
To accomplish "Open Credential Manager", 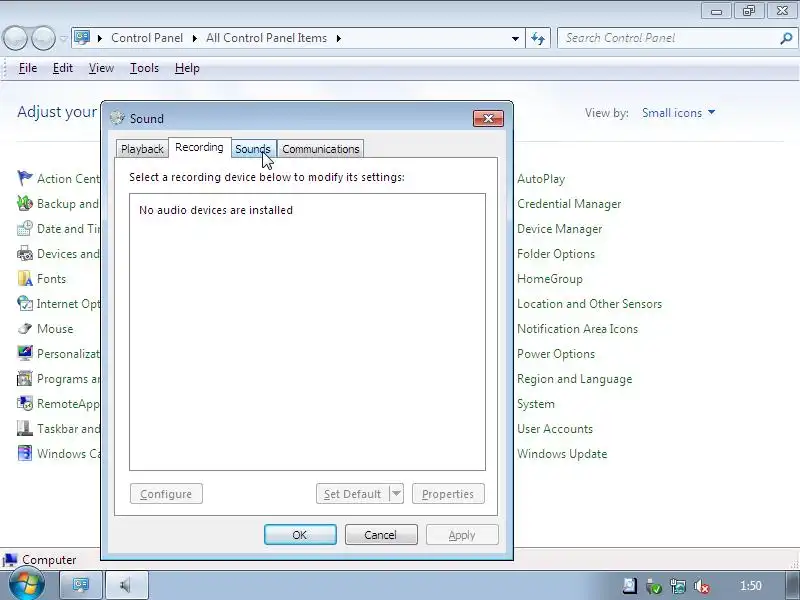I will [569, 204].
